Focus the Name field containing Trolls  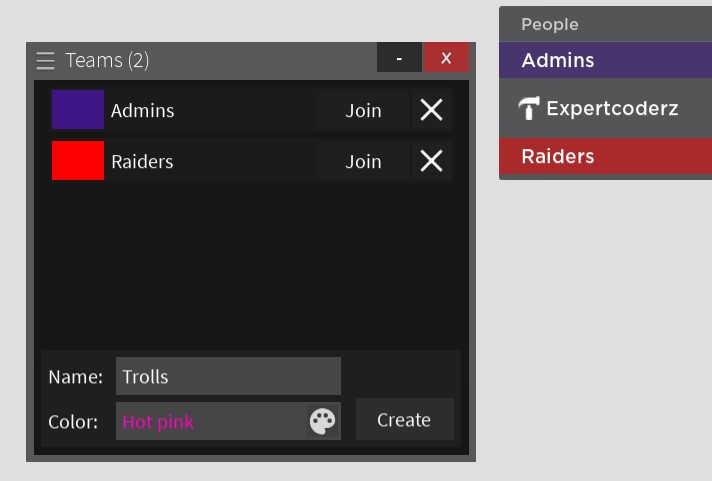(x=228, y=376)
